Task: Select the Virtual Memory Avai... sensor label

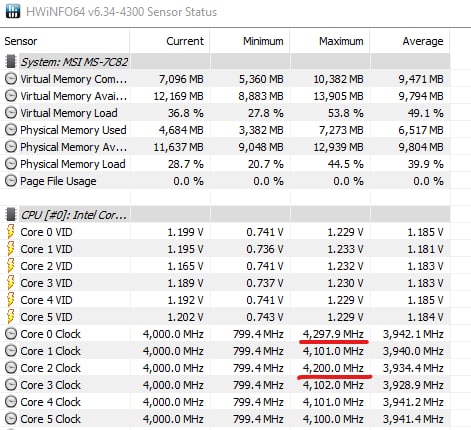Action: [73, 96]
